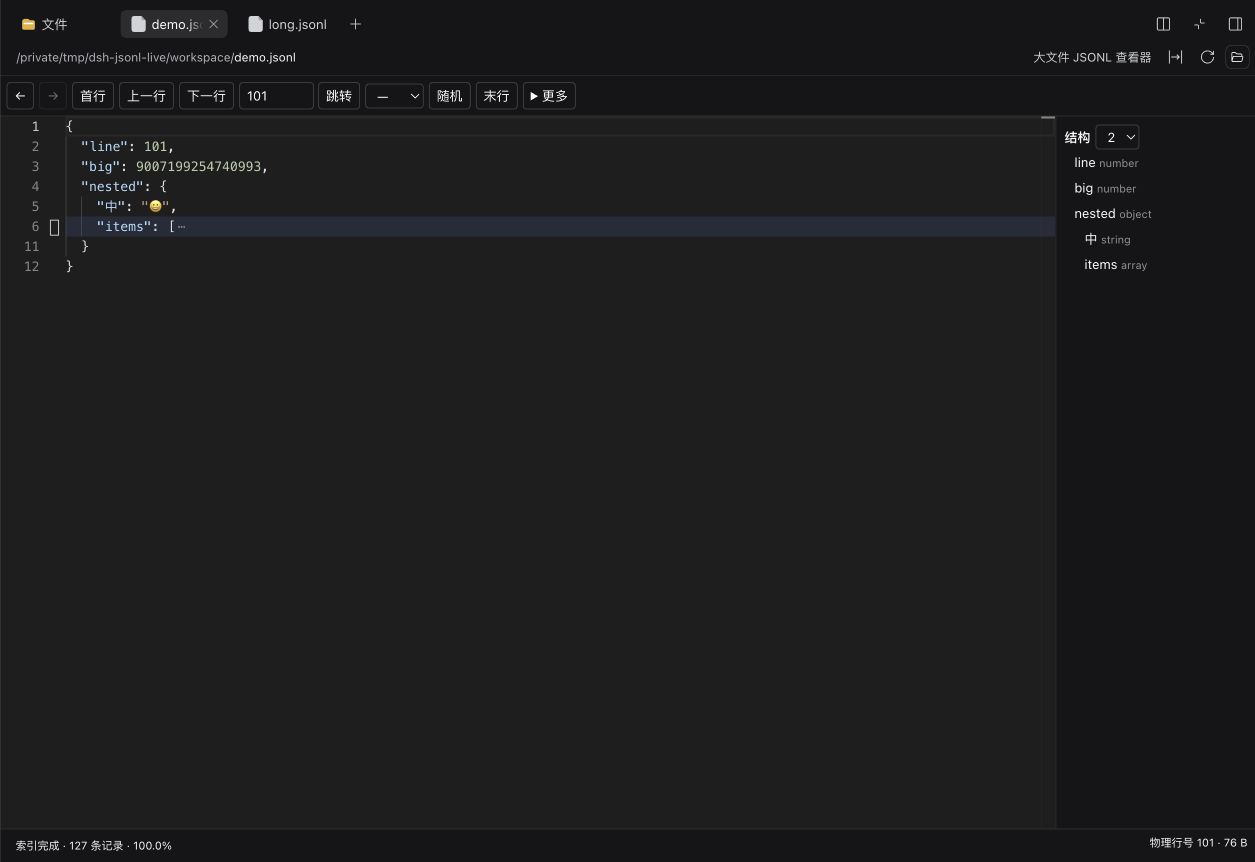Open the dropdown showing a dash

[x=394, y=96]
